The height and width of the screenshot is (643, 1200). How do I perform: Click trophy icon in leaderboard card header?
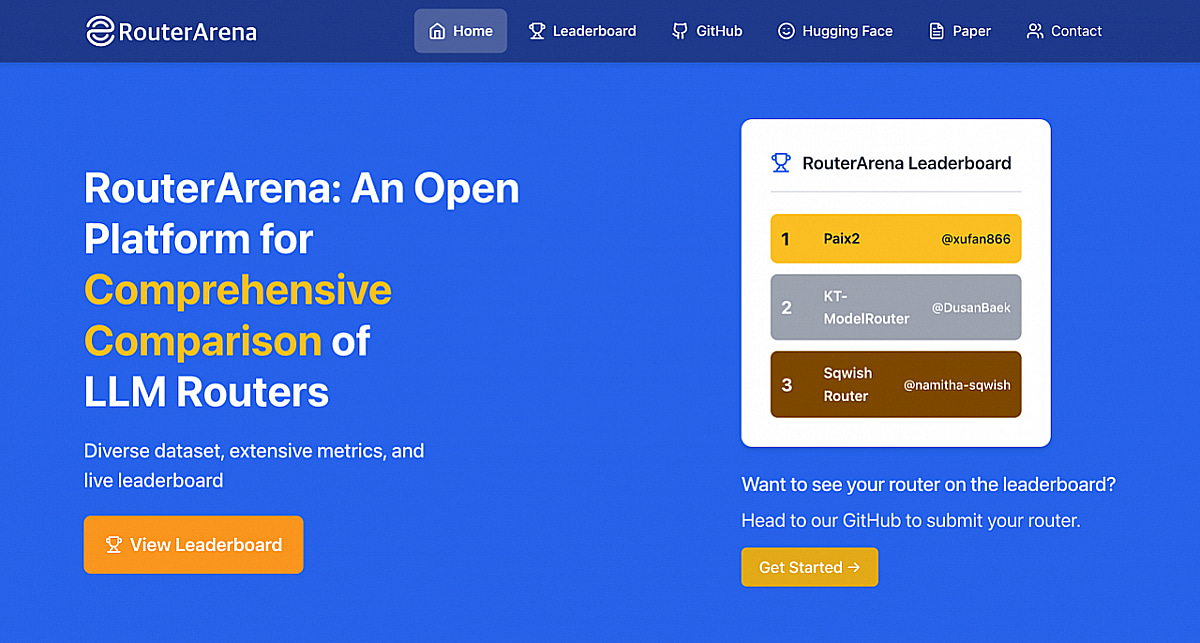(781, 163)
